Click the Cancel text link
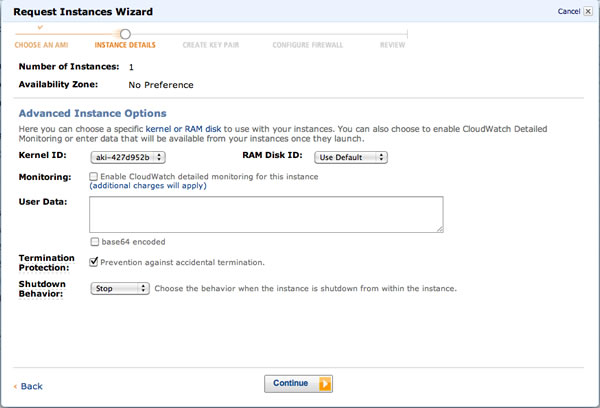The image size is (600, 408). [x=567, y=12]
